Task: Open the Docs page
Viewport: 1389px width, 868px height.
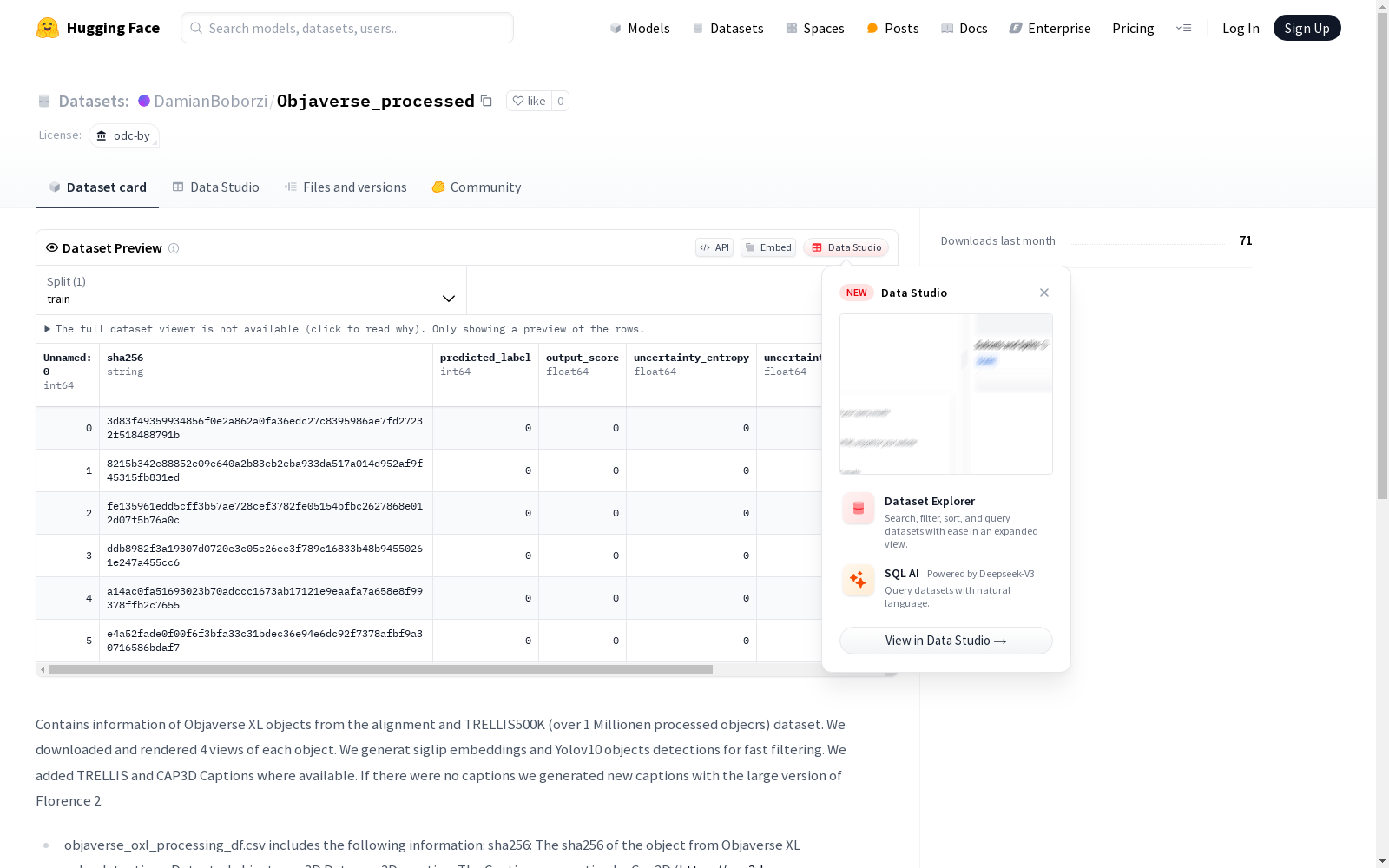Action: click(x=964, y=28)
